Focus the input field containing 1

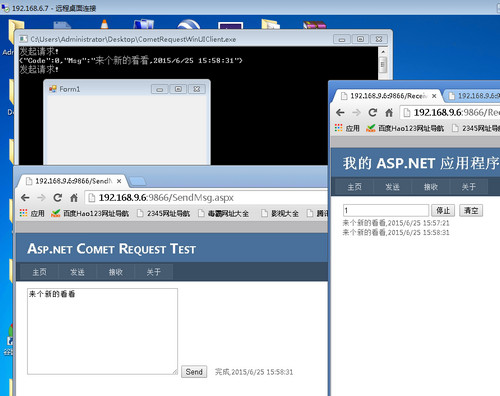[386, 211]
